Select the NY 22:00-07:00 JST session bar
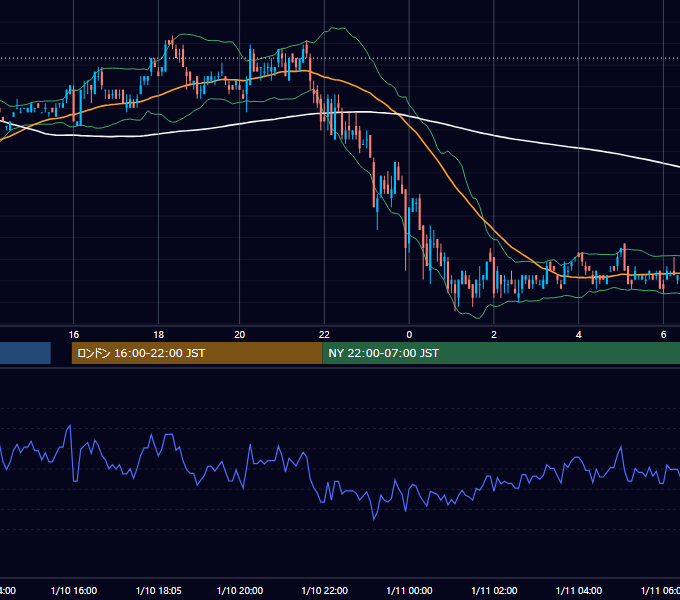Screen dimensions: 680x600 [x=501, y=353]
